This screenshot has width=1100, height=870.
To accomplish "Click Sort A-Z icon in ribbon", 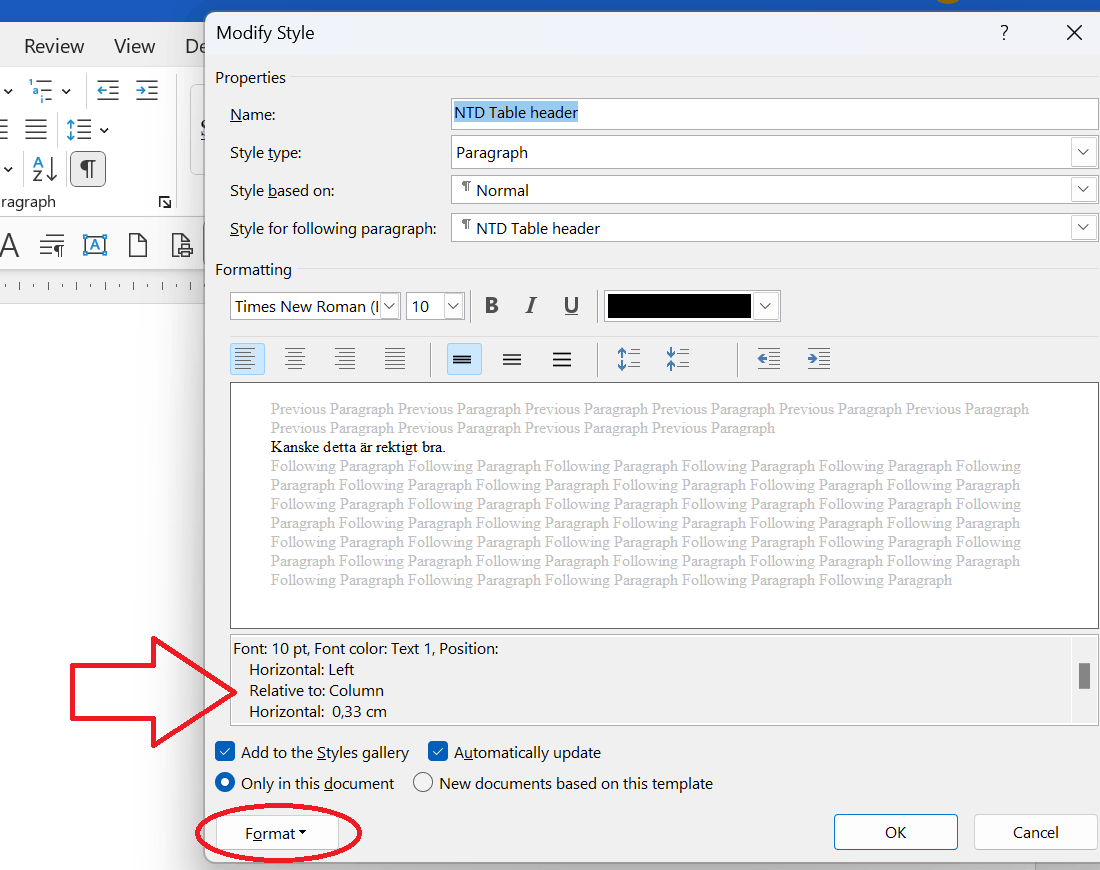I will [x=45, y=169].
